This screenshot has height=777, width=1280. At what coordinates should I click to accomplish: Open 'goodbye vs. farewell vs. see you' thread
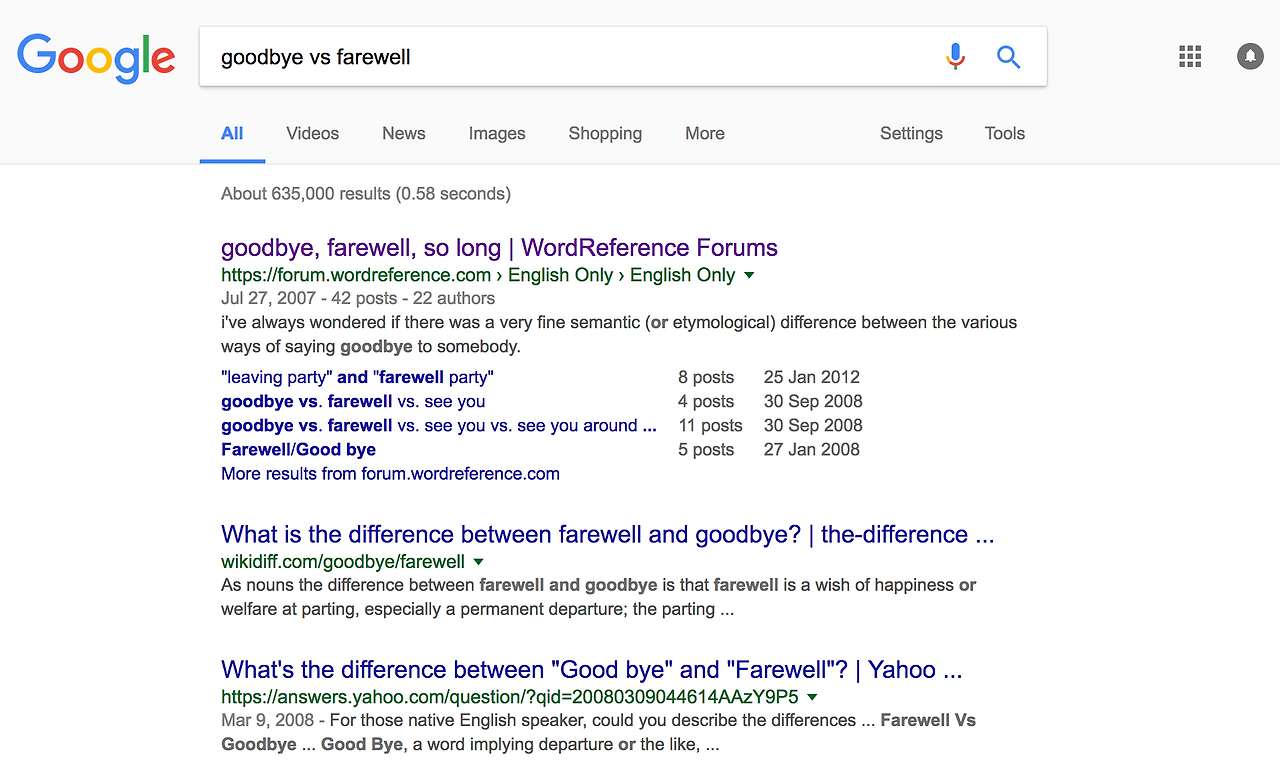click(x=353, y=401)
